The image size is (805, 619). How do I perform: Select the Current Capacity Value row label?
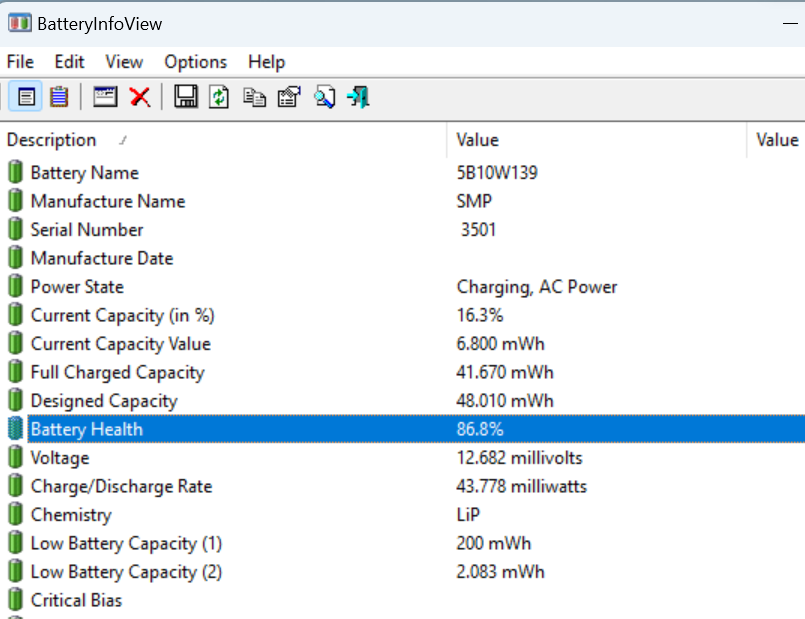point(121,344)
